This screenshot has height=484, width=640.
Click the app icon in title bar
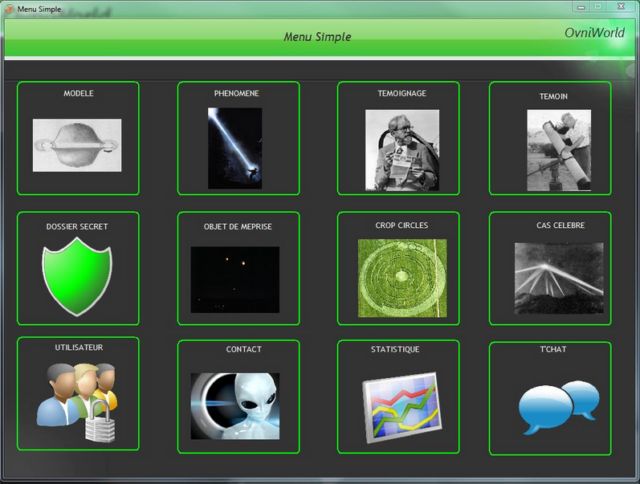[x=9, y=9]
